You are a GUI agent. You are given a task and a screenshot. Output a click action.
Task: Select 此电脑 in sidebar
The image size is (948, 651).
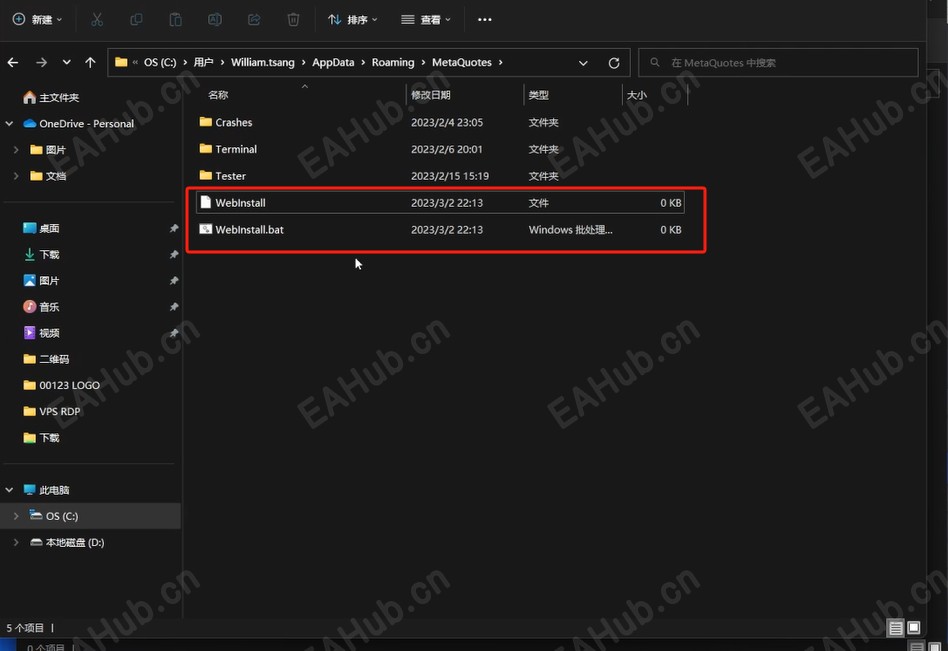pyautogui.click(x=46, y=490)
